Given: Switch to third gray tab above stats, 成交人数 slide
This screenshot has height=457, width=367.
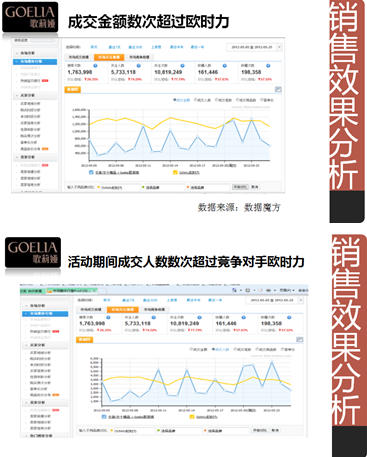Looking at the screenshot, I should (x=154, y=310).
